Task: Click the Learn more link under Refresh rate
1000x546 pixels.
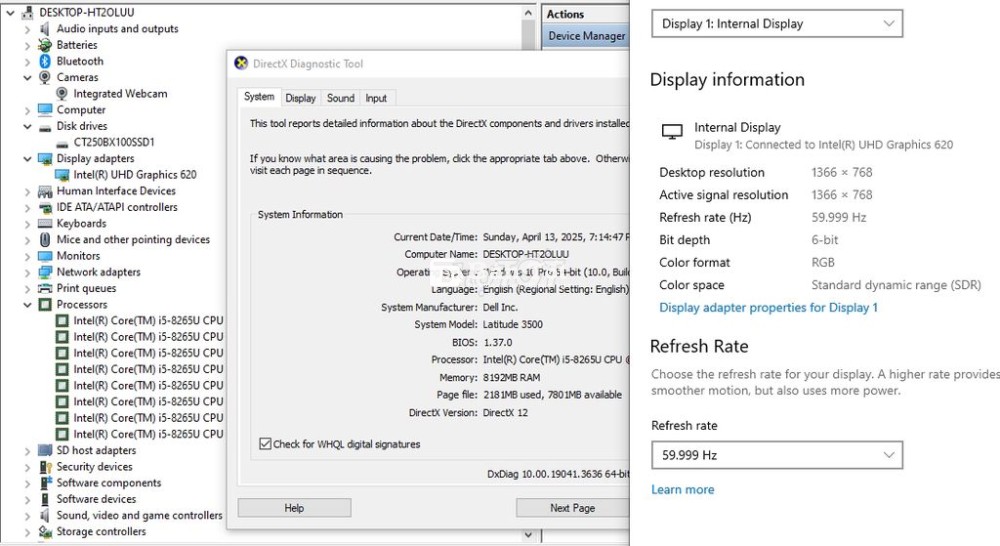Action: click(682, 489)
